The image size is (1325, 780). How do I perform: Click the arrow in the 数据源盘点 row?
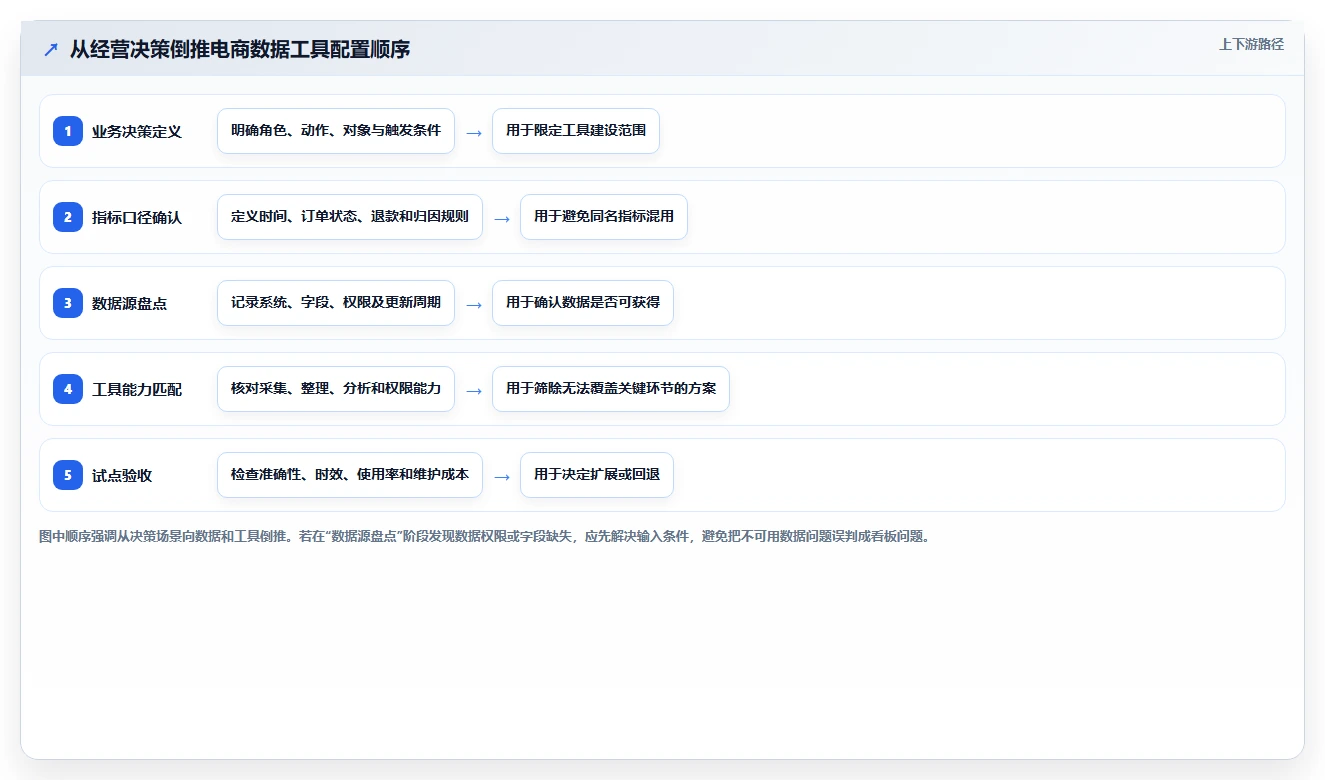(474, 304)
